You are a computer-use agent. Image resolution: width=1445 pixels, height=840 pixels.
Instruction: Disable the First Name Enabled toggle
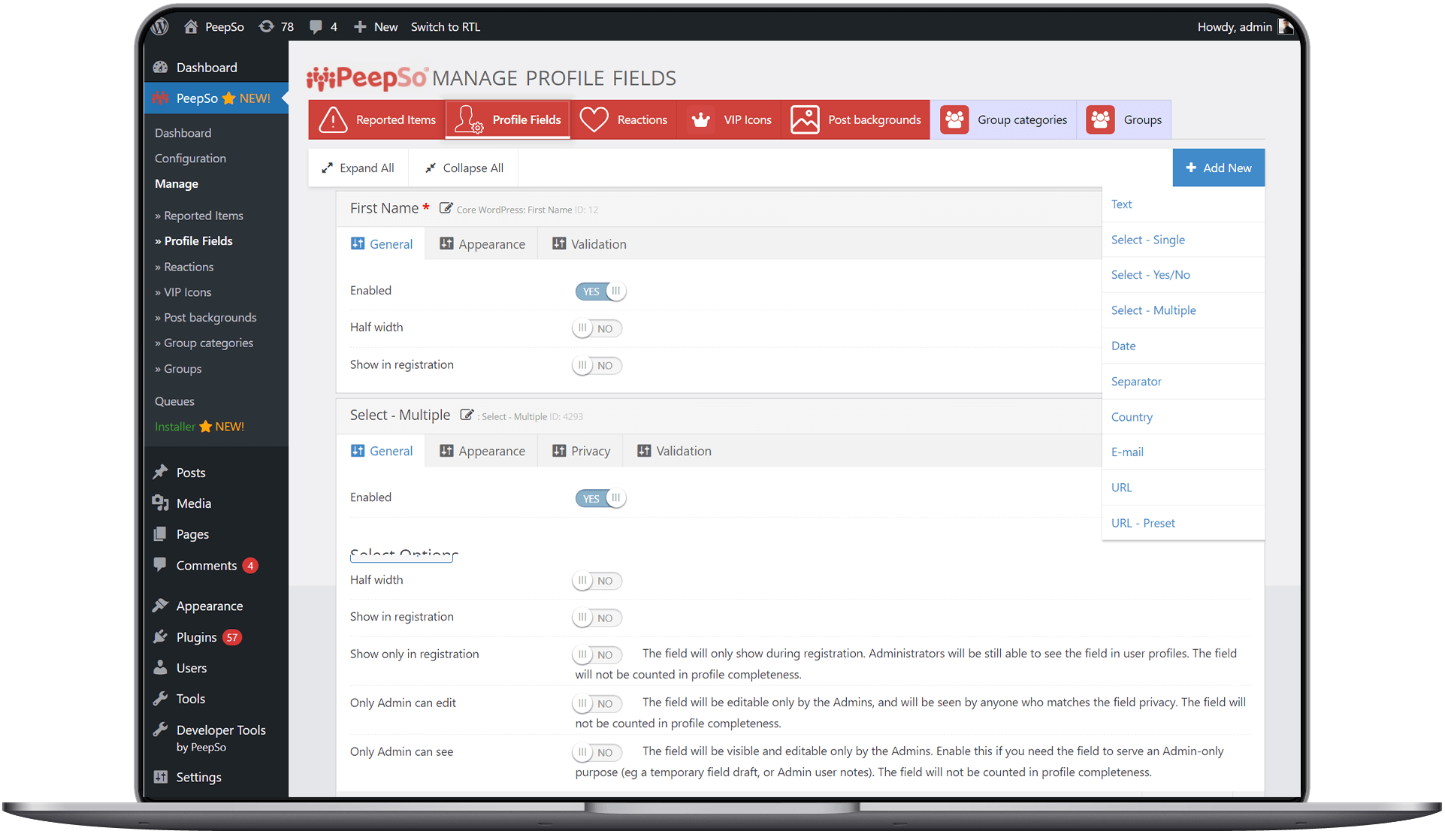600,292
